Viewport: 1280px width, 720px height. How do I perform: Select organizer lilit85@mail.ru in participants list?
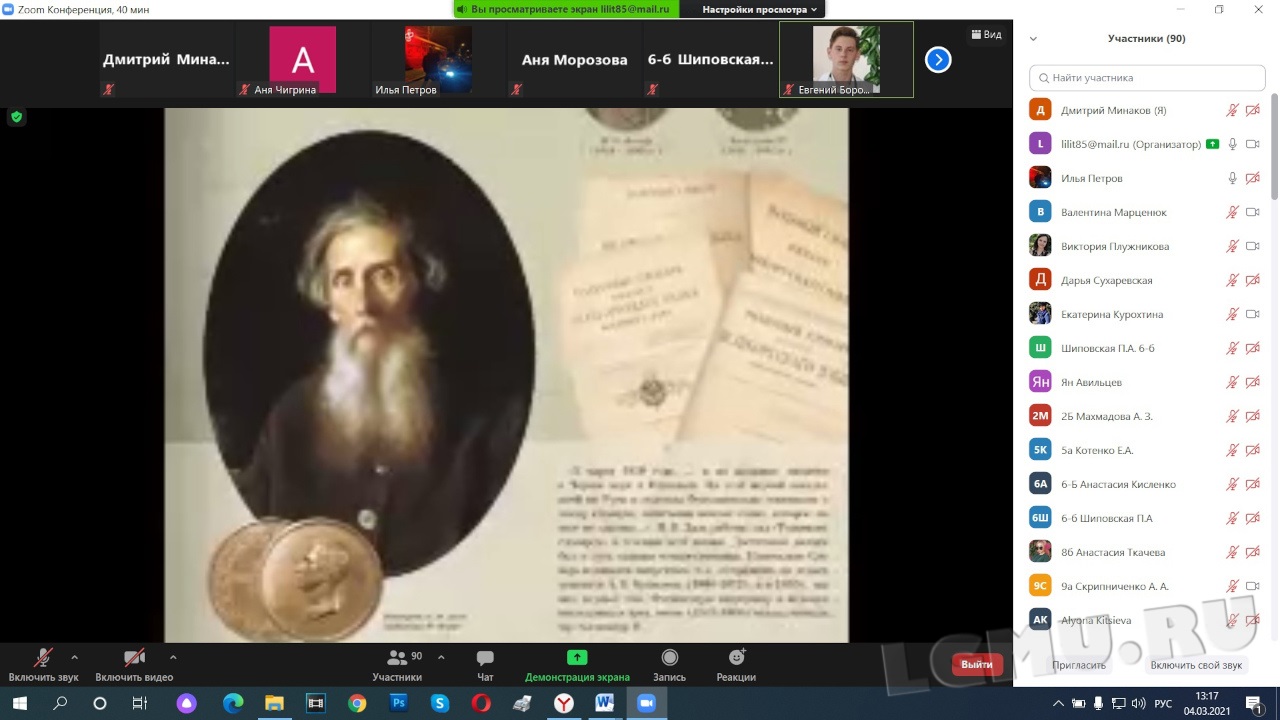(1146, 144)
